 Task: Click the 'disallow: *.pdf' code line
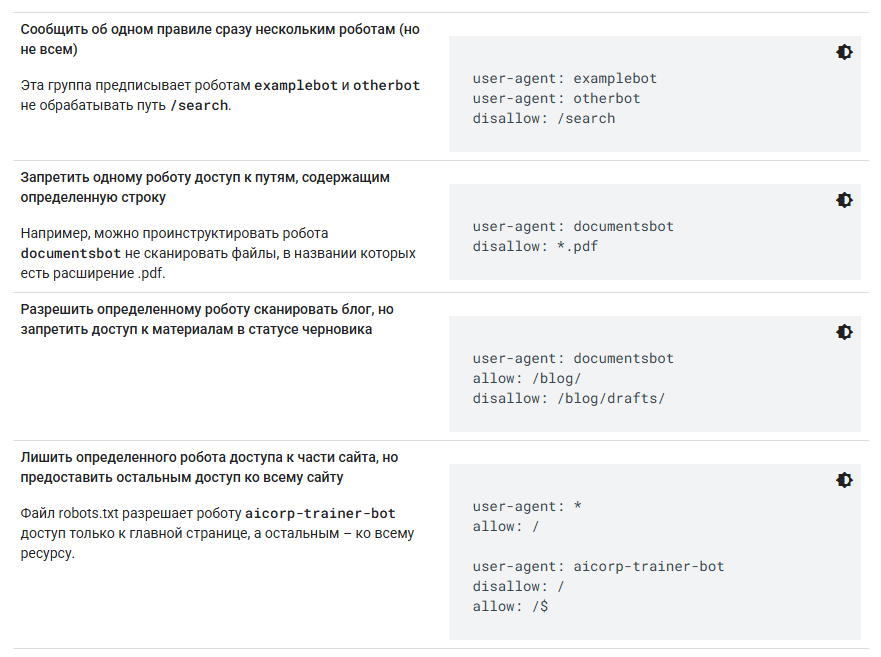535,246
